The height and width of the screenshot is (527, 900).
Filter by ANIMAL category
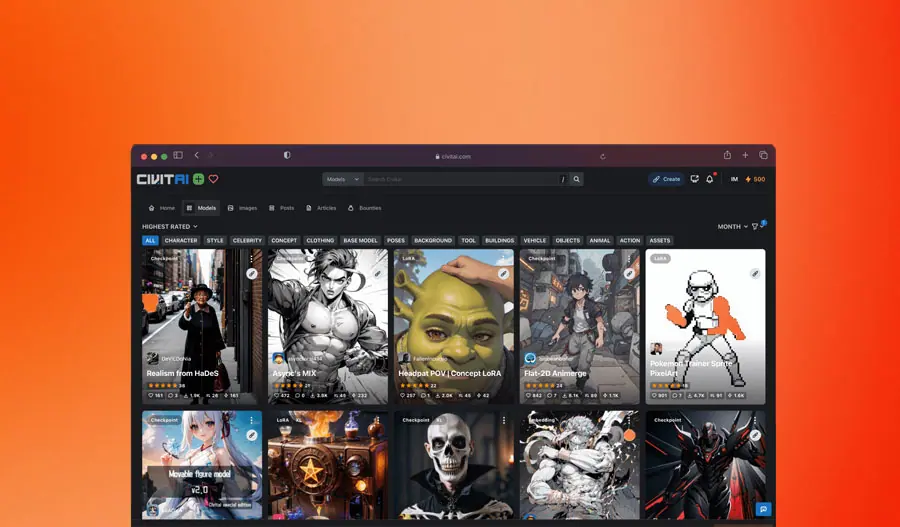[x=600, y=241]
